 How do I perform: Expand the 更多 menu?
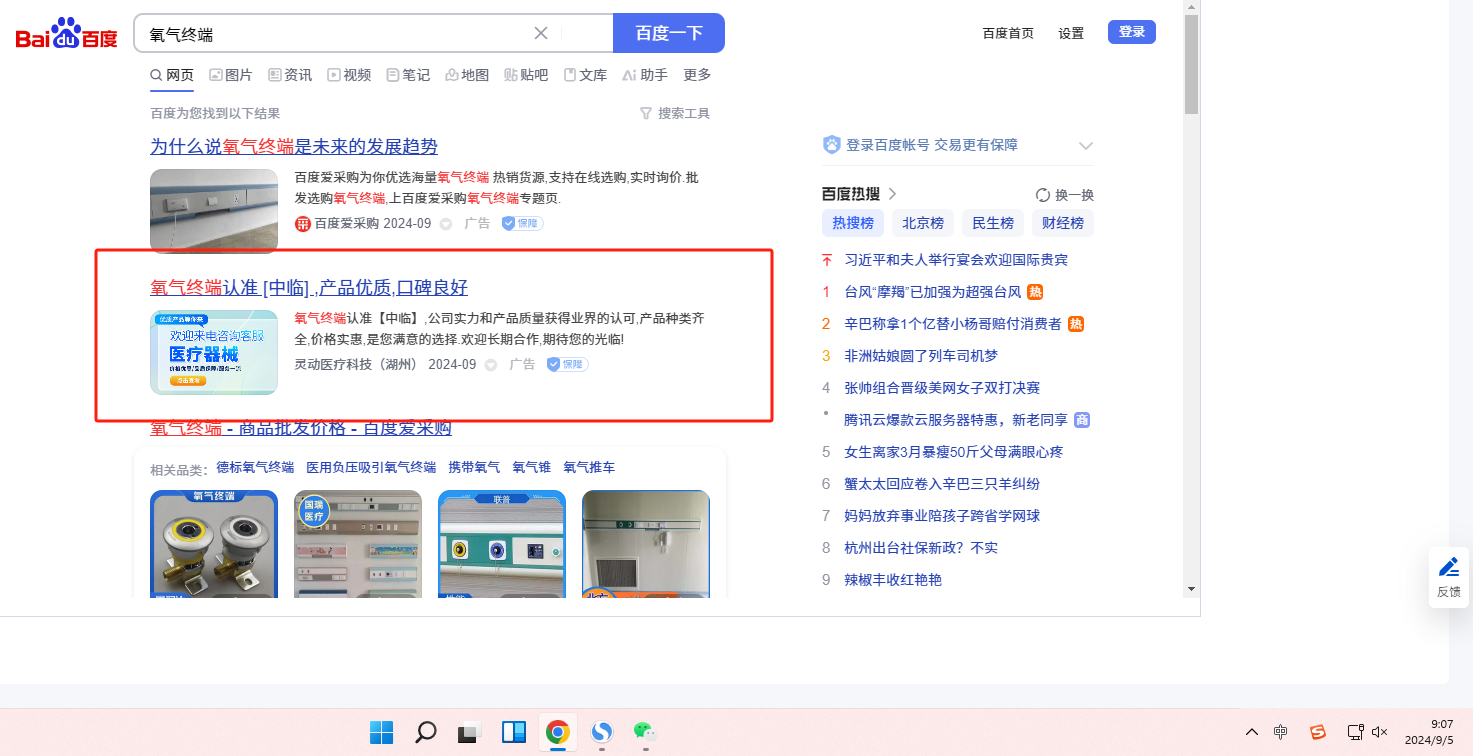[697, 75]
